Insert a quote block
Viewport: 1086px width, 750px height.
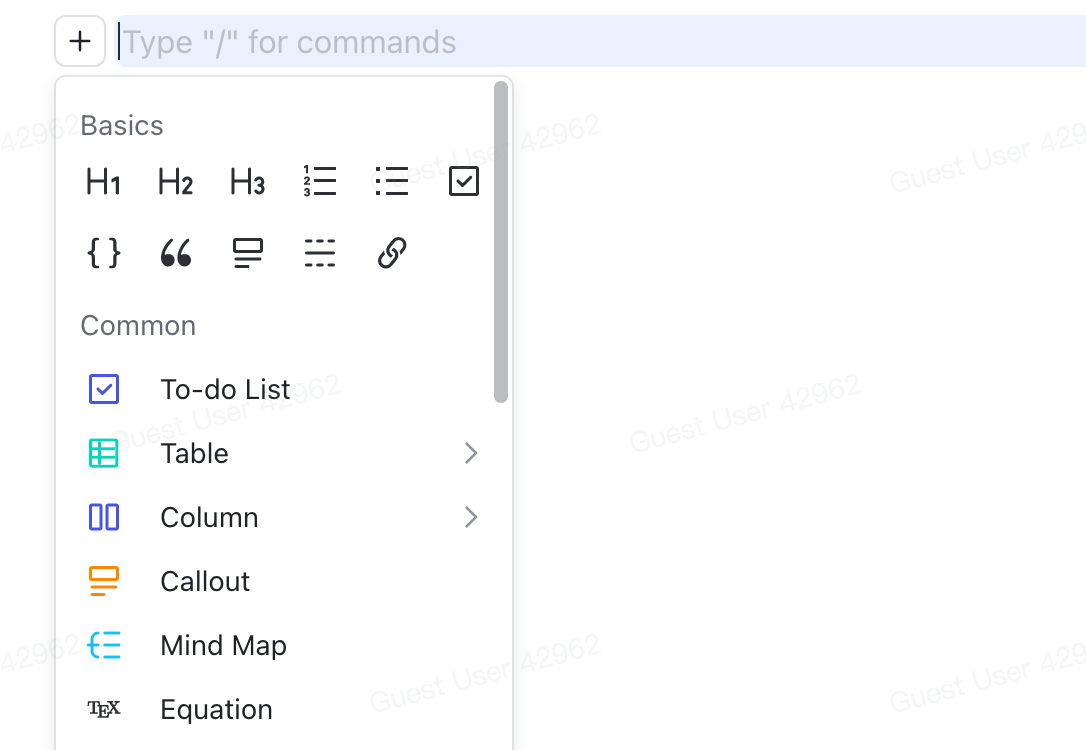[176, 254]
